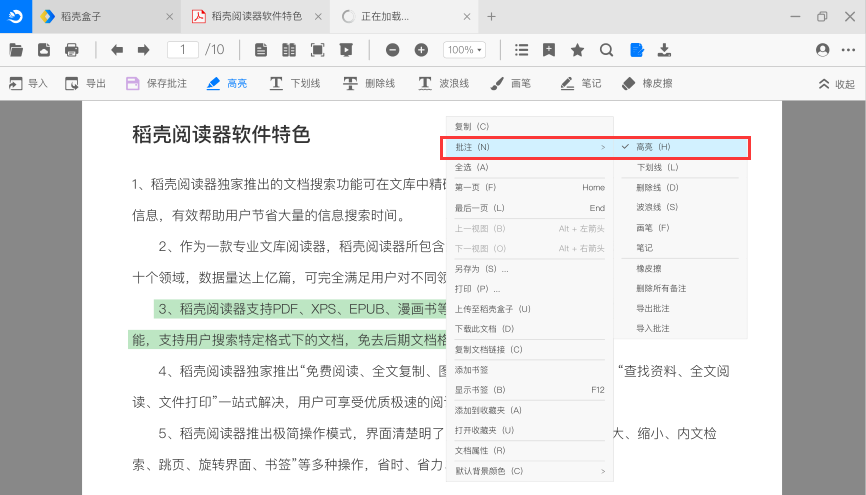Close the 稻壳阅读器软件特色 tab
The height and width of the screenshot is (495, 866).
(x=318, y=17)
